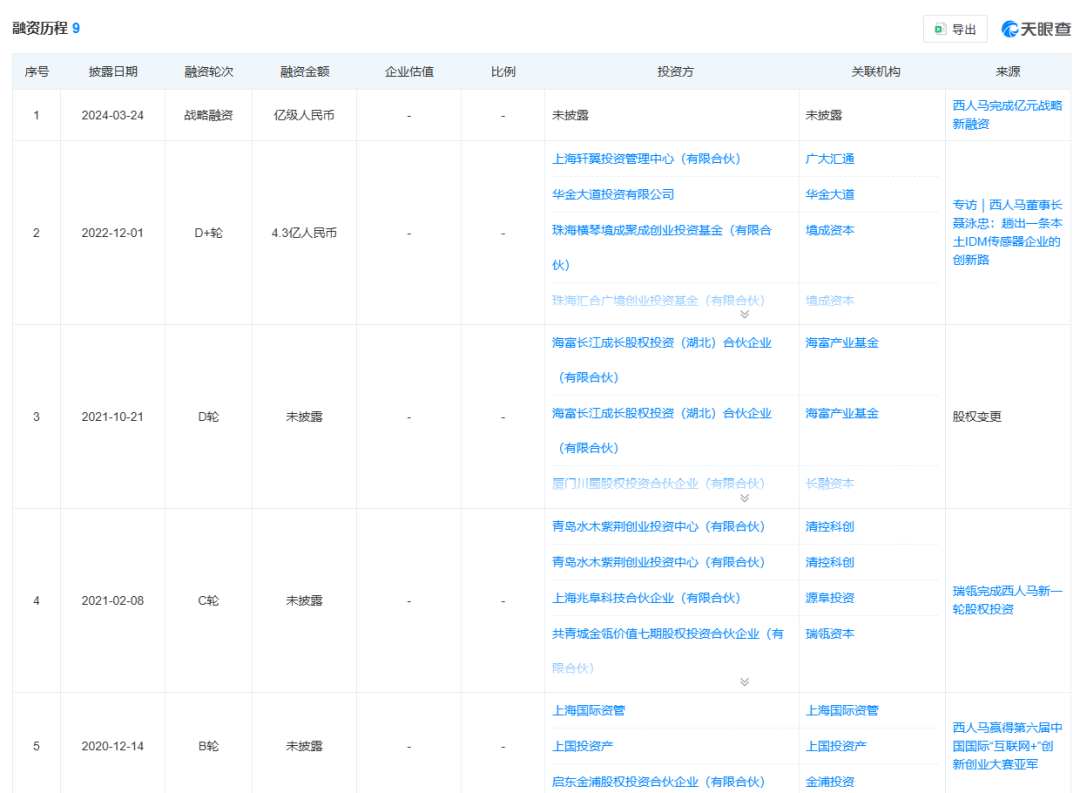
Task: Open investor 上海轩翼投资管理中心（有限合伙）
Action: click(x=646, y=159)
